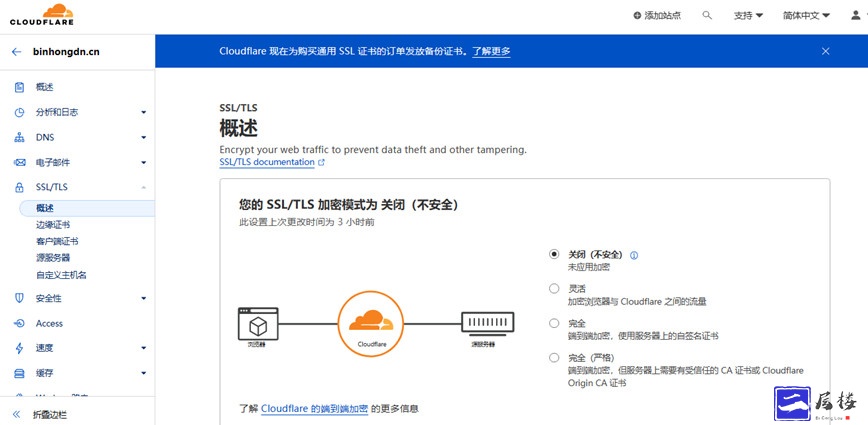The image size is (868, 425).
Task: Click the 折叠边栏 double-chevron icon
Action: pos(17,414)
